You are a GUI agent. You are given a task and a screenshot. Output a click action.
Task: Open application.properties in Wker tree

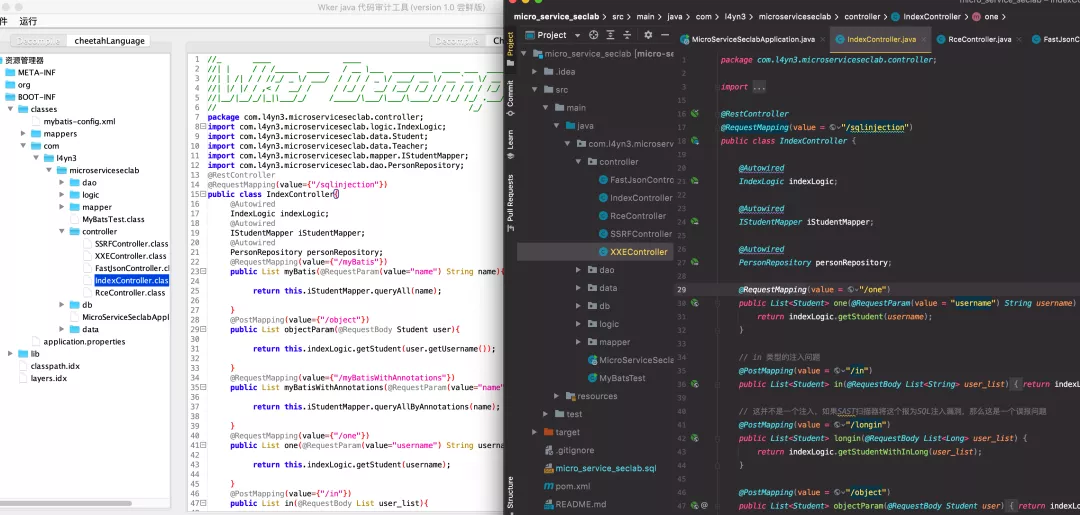(x=84, y=341)
